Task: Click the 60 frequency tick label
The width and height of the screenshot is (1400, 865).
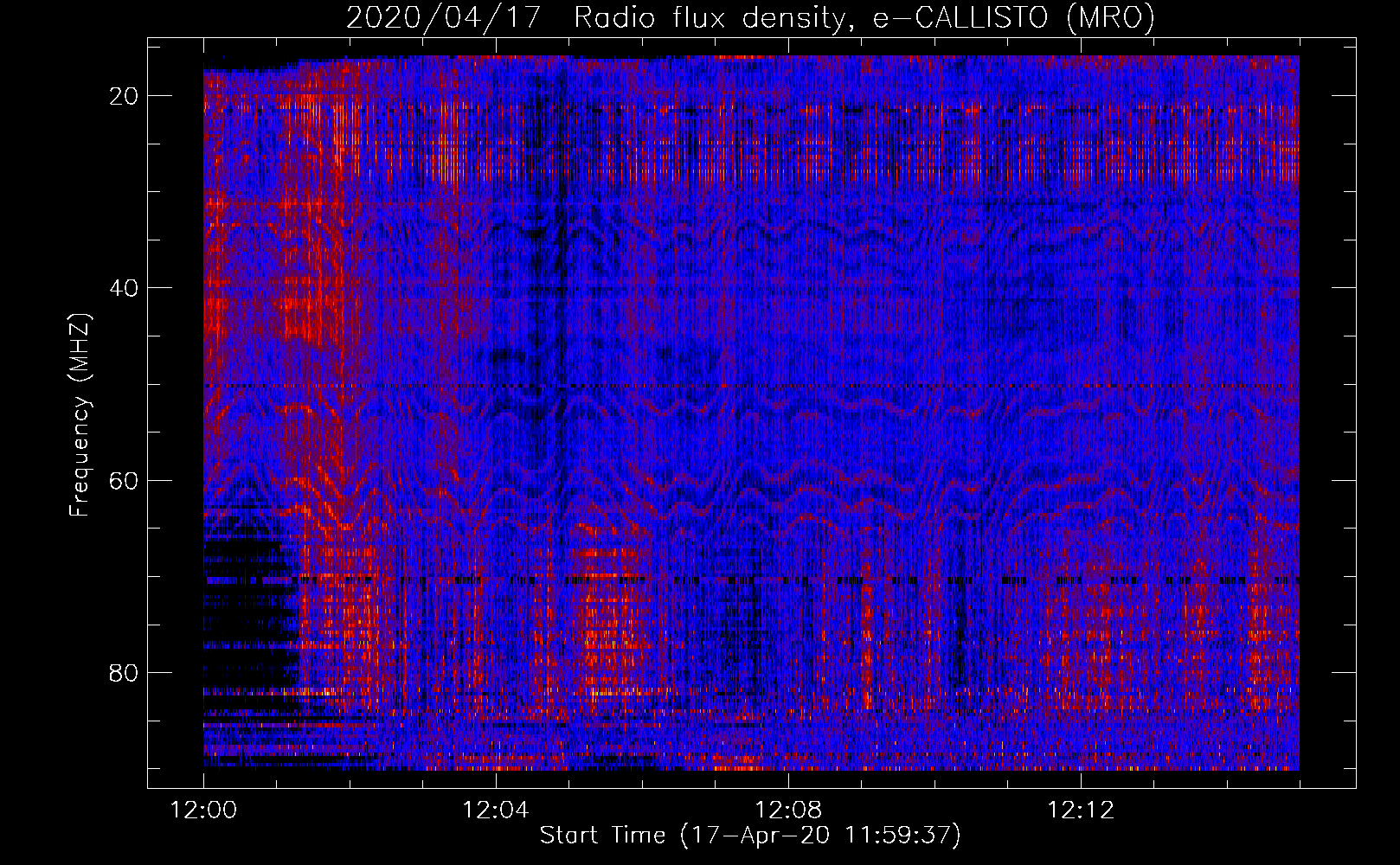Action: [x=125, y=480]
